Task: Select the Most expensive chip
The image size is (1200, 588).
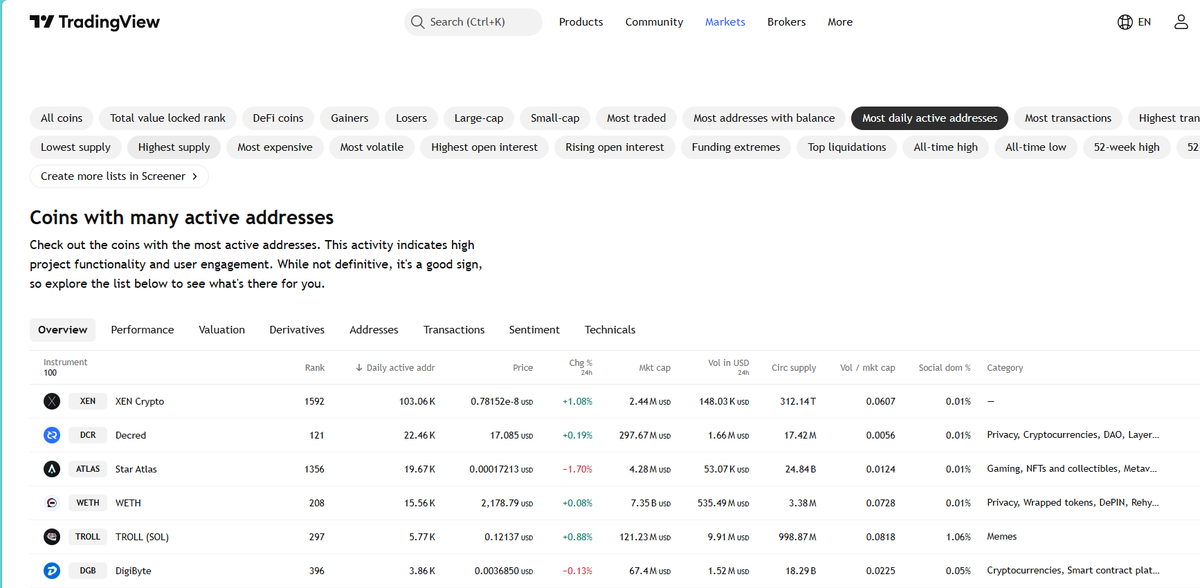Action: [x=275, y=147]
